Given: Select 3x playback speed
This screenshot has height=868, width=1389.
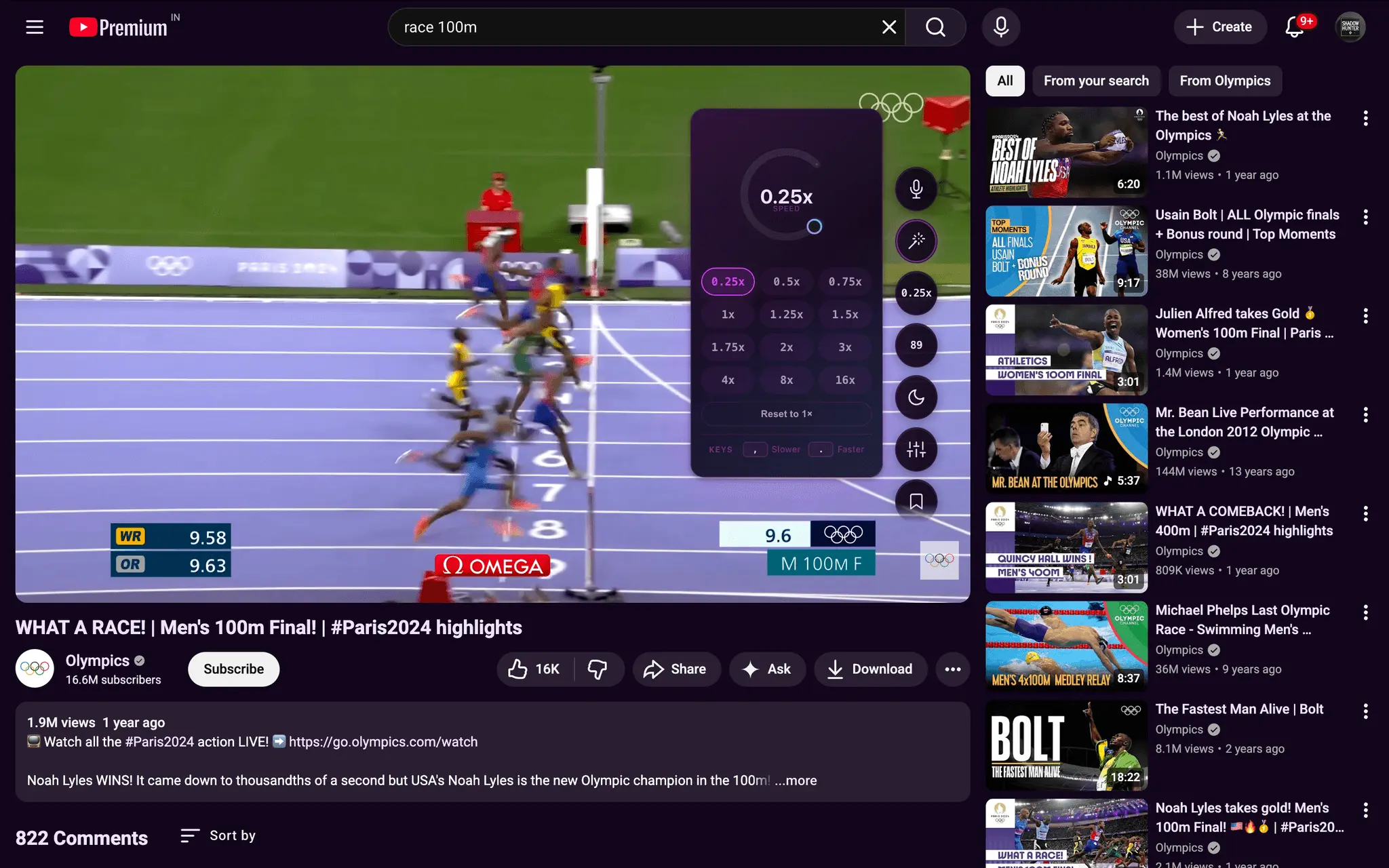Looking at the screenshot, I should (x=845, y=347).
